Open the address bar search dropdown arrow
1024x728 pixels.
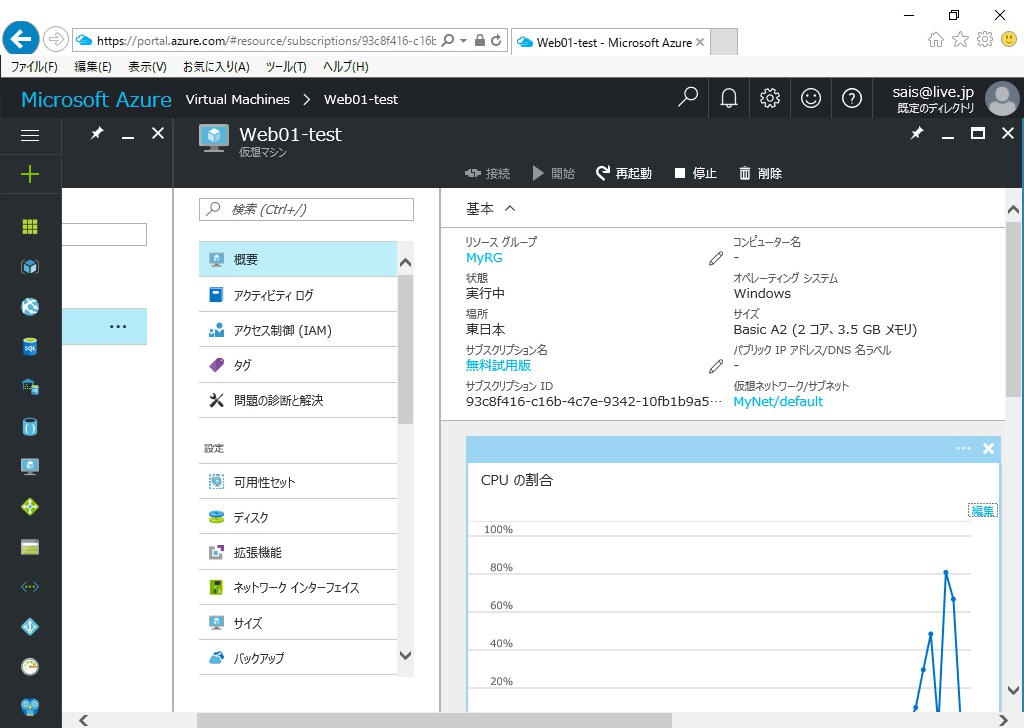pyautogui.click(x=463, y=40)
